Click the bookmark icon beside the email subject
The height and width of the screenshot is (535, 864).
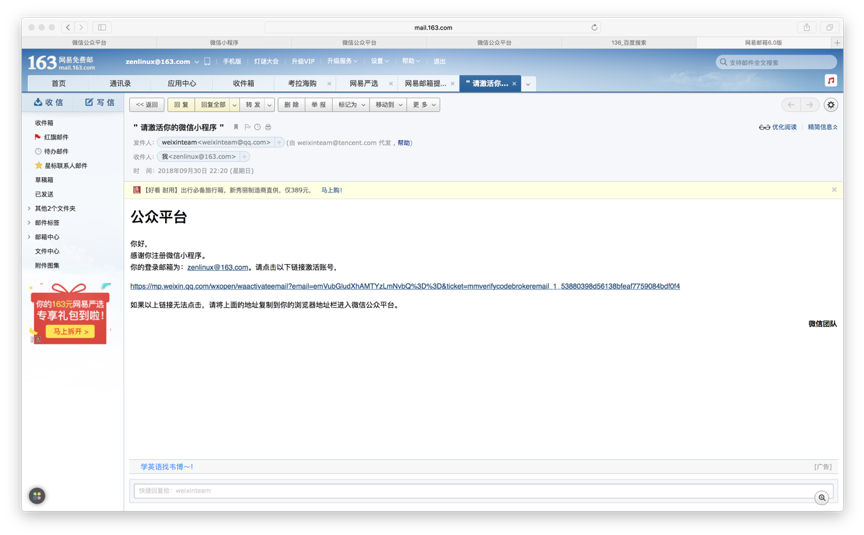click(x=236, y=127)
